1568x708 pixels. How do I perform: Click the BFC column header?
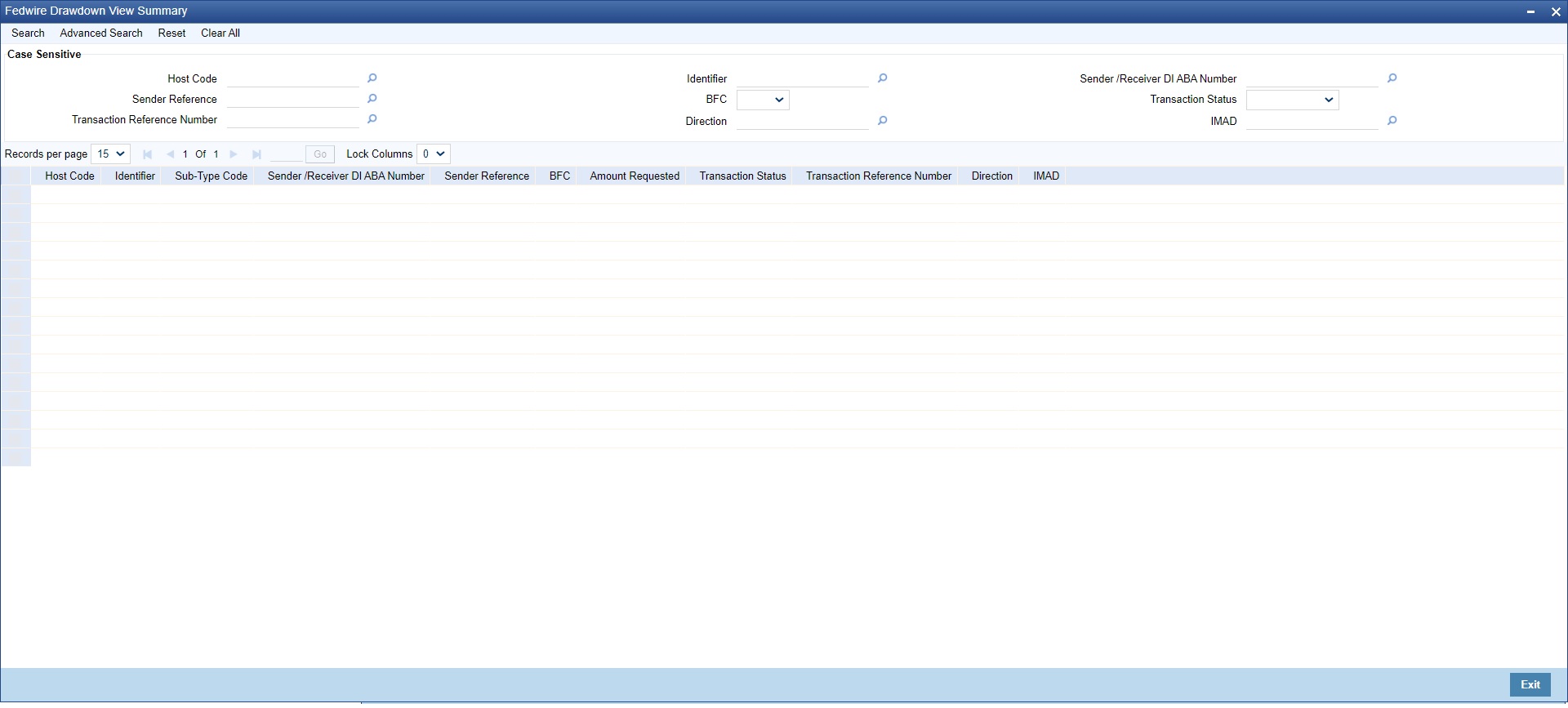(x=559, y=176)
